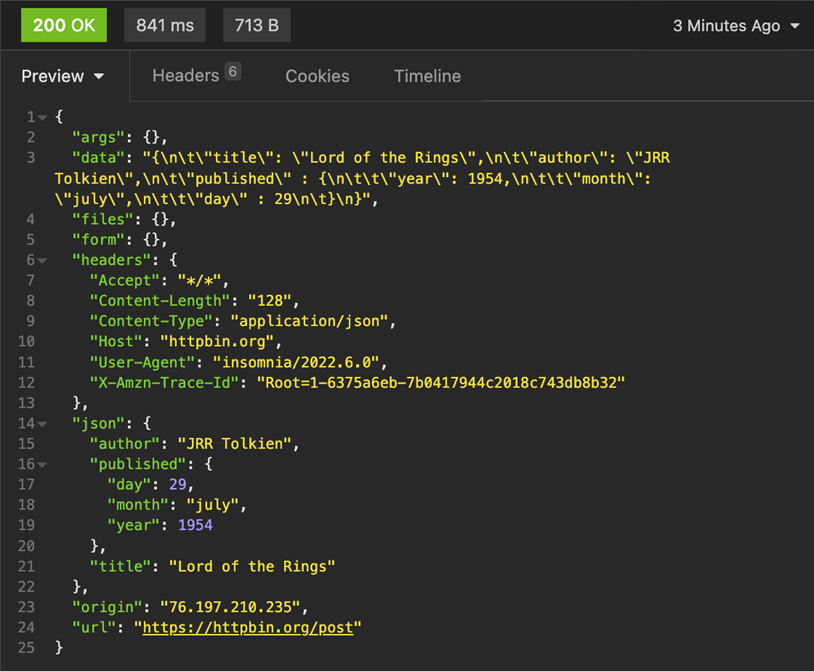This screenshot has height=671, width=814.
Task: Click line number 25 in the gutter
Action: click(x=26, y=648)
